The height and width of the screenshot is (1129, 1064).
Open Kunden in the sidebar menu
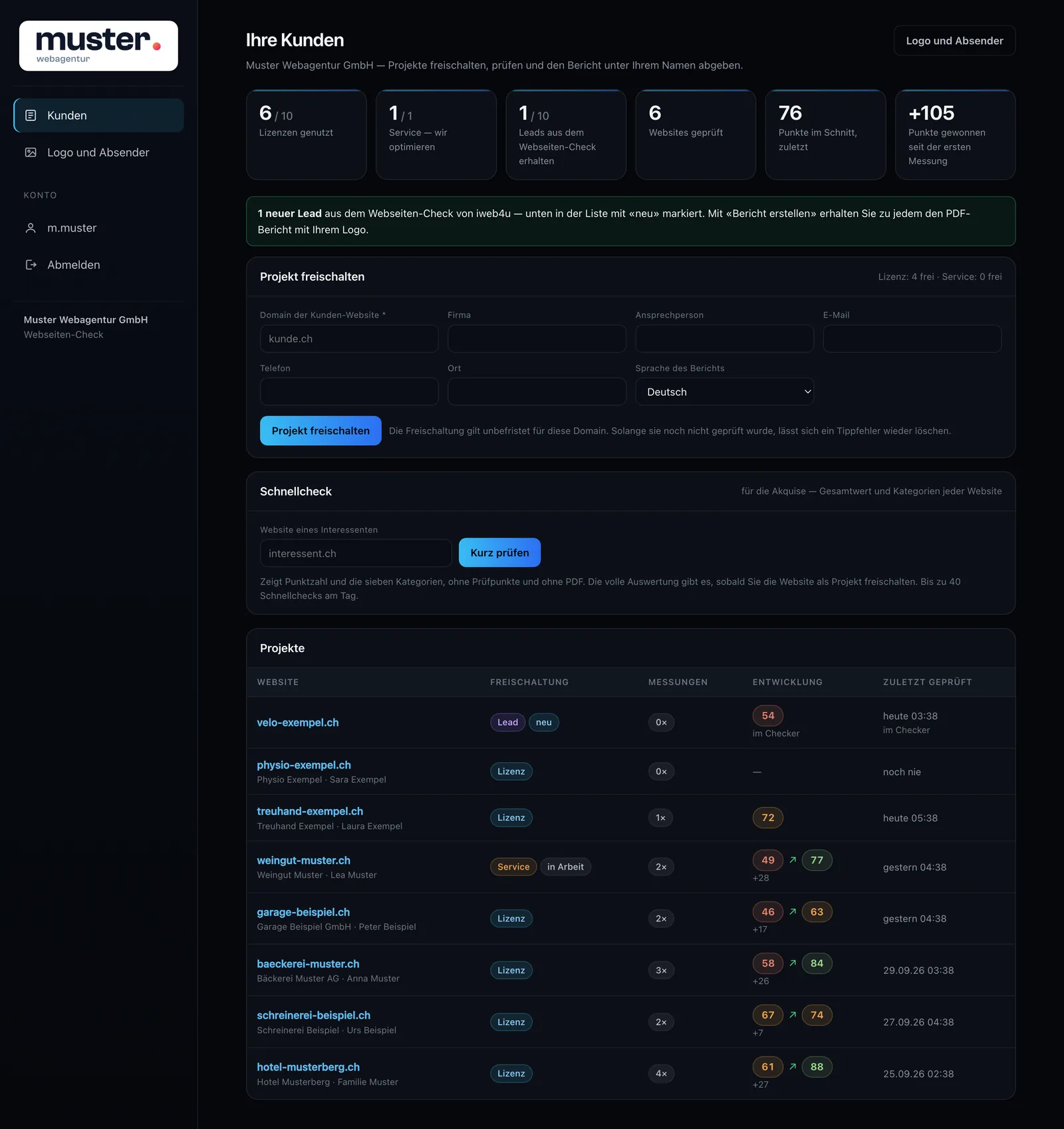coord(98,116)
